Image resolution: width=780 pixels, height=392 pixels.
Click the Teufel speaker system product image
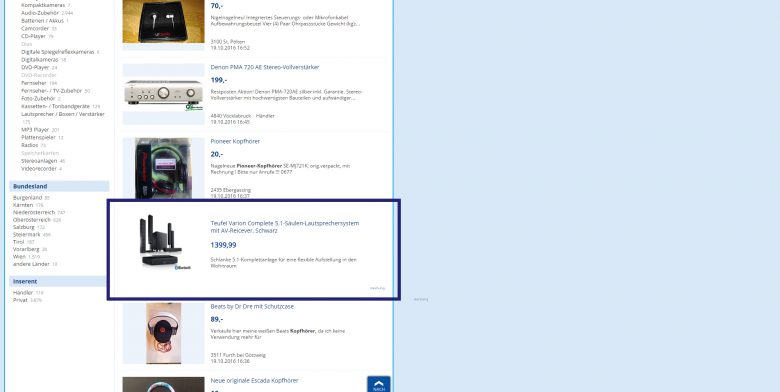tap(162, 243)
